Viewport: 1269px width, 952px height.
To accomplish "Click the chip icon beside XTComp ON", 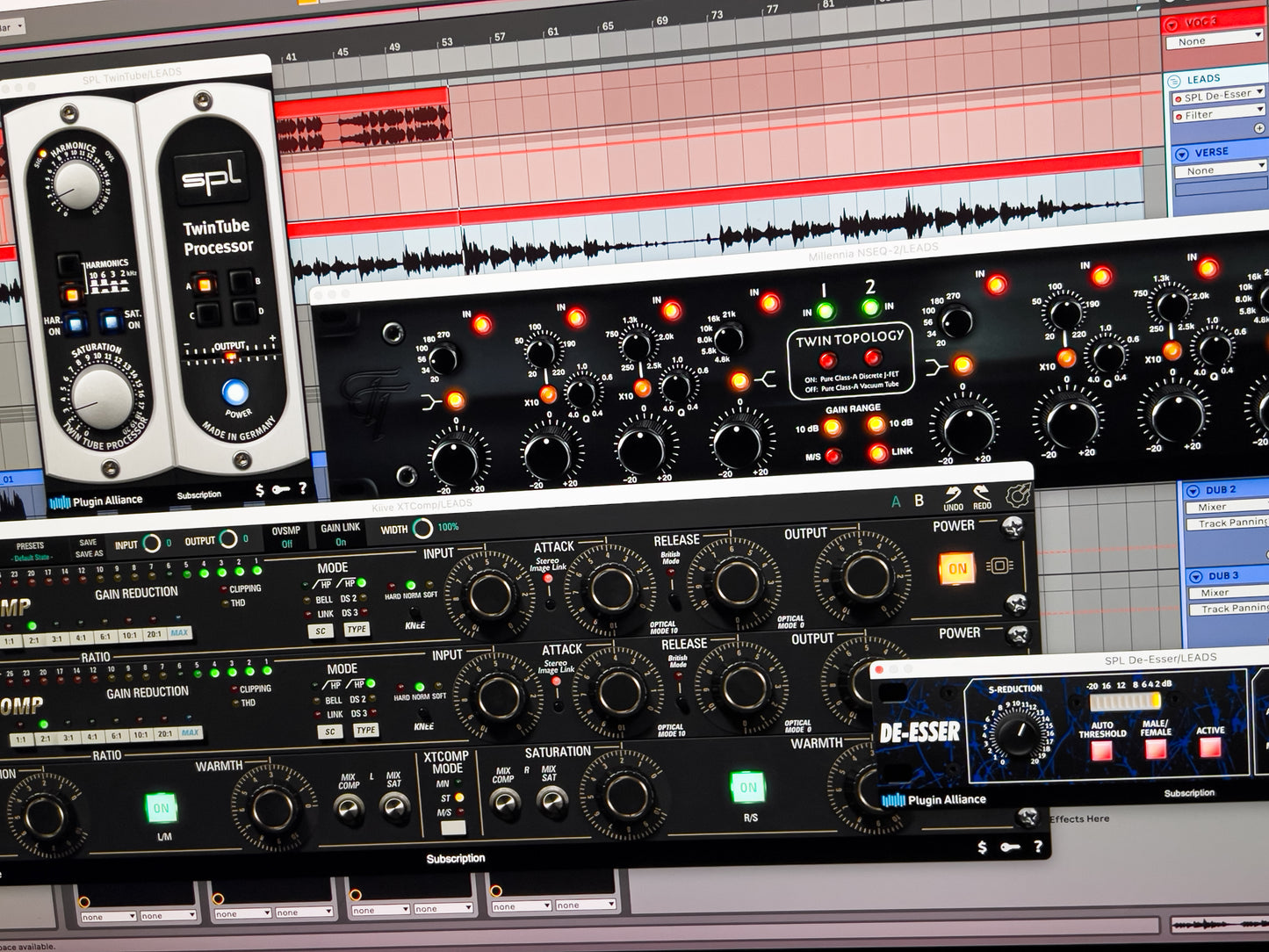I will [x=999, y=566].
